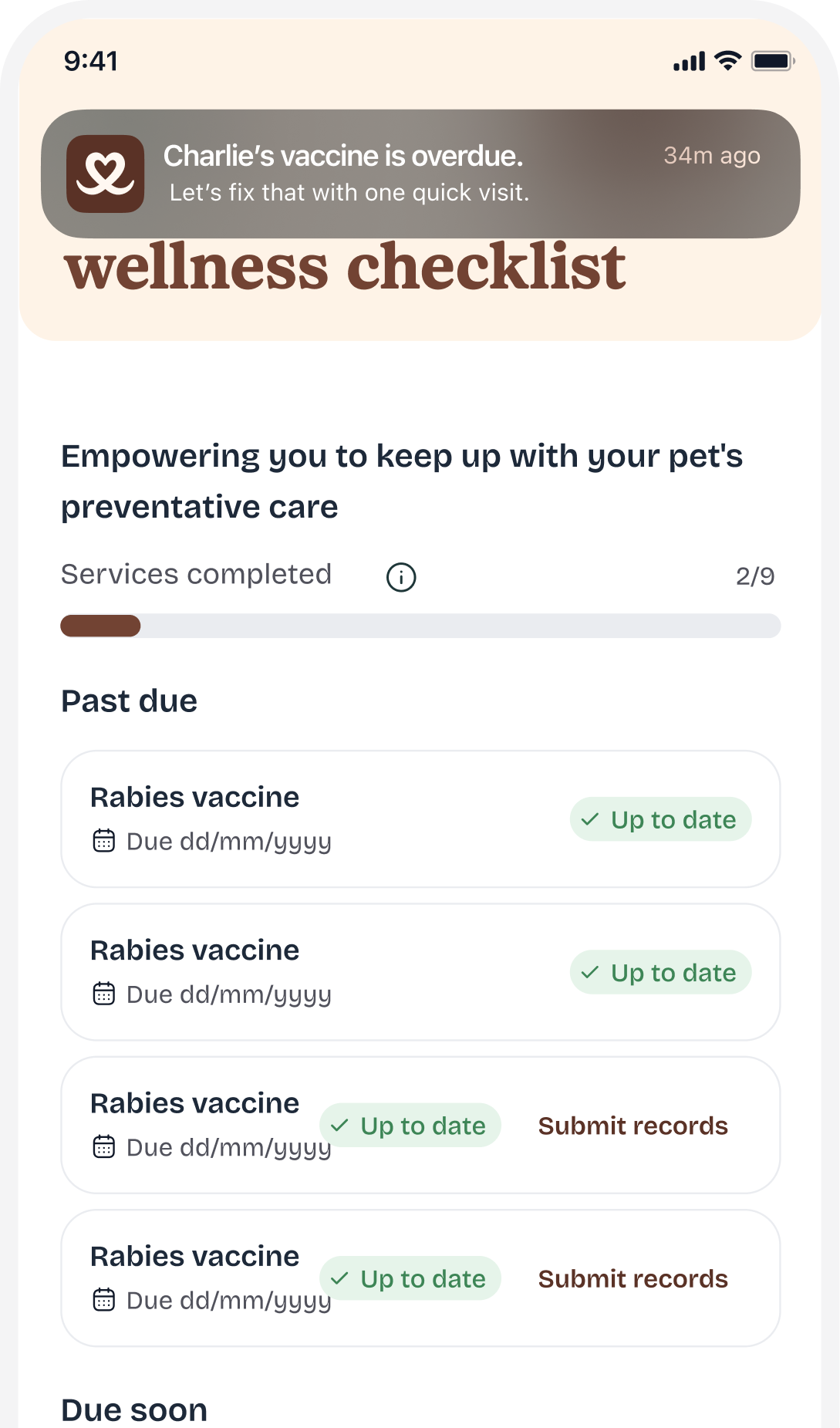The width and height of the screenshot is (840, 1428).
Task: Click the calendar icon in third Rabies vaccine card
Action: pos(103,1147)
